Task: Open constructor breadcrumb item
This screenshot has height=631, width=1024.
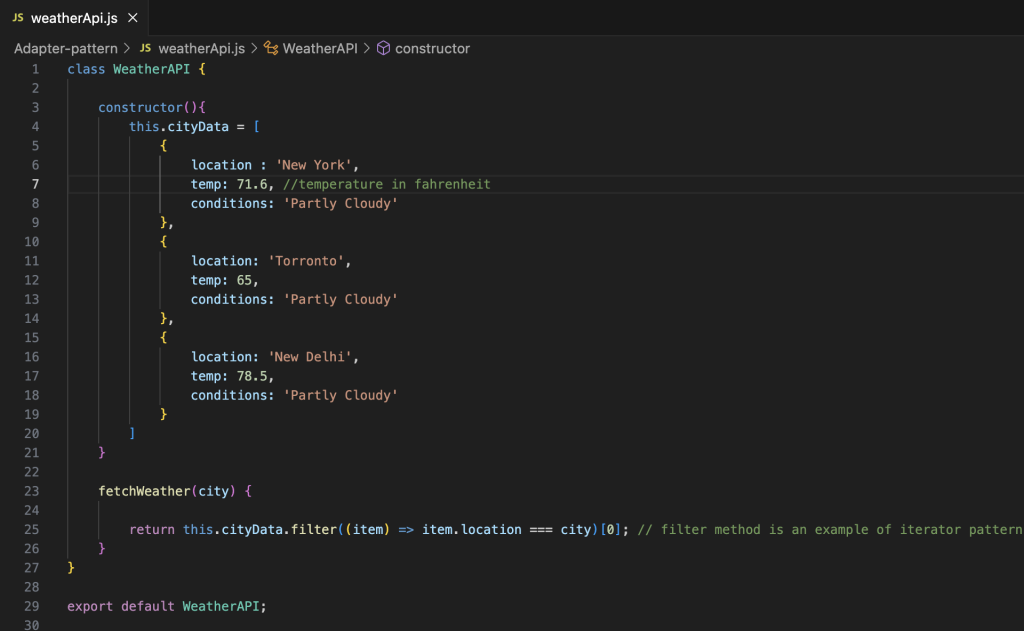Action: [432, 48]
